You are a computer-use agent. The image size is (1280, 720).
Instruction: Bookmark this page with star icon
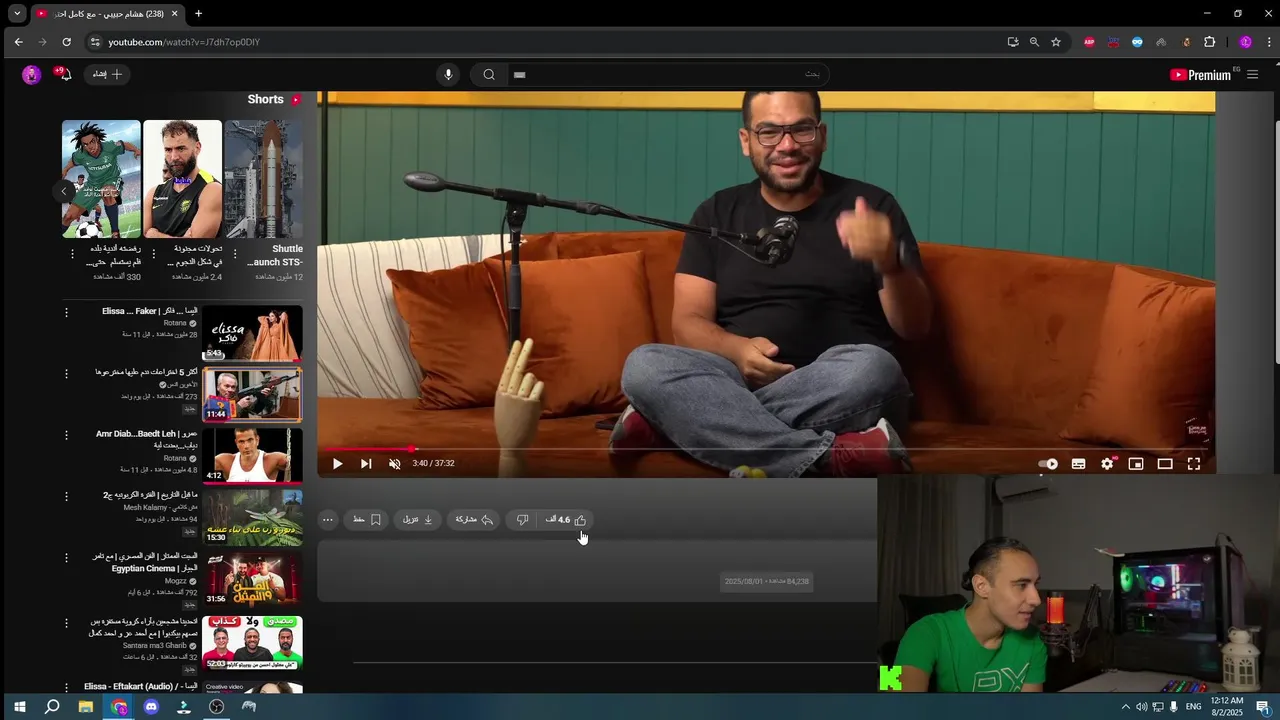click(x=1056, y=42)
